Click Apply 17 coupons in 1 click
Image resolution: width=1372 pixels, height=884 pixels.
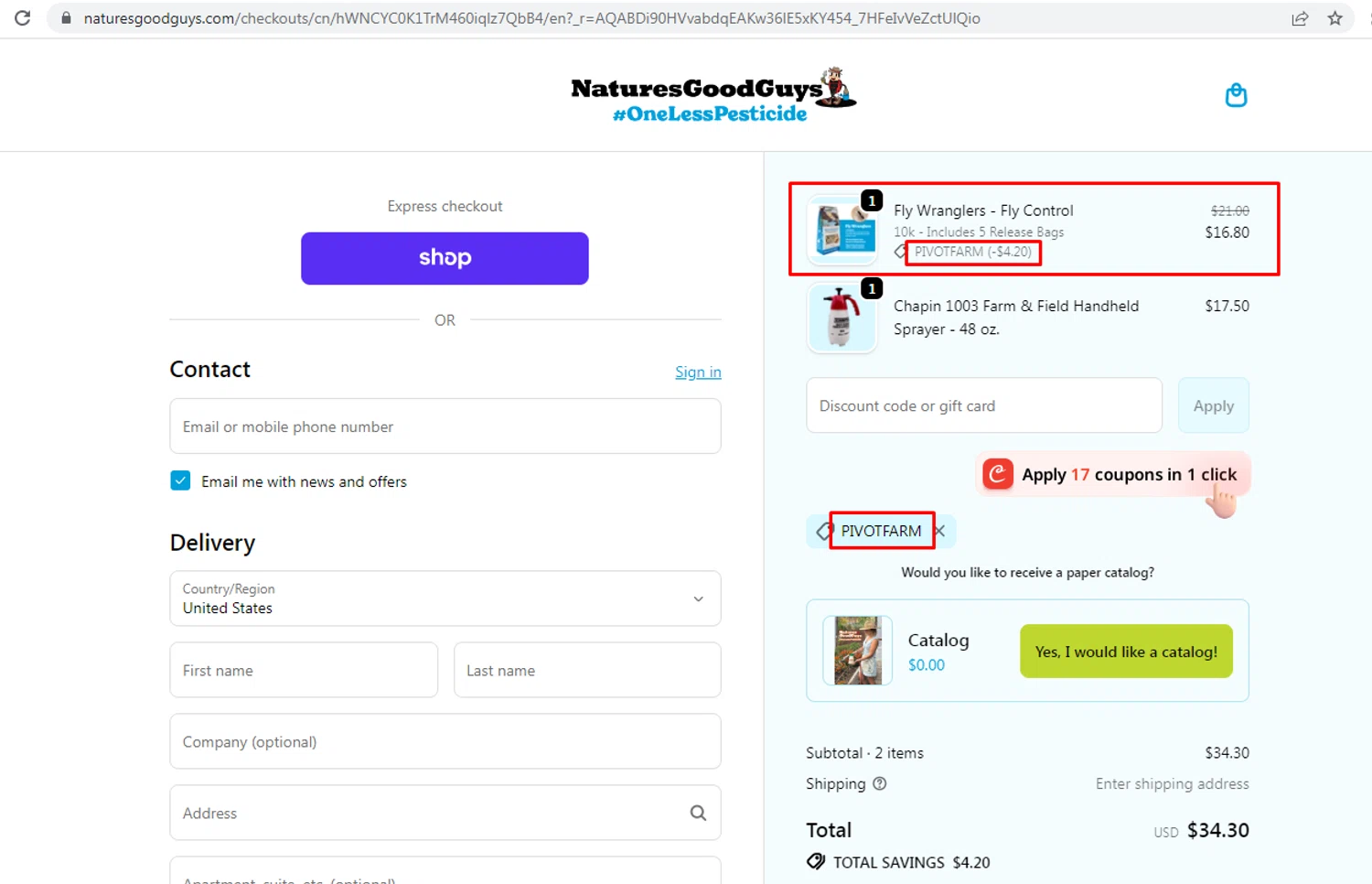(1112, 474)
